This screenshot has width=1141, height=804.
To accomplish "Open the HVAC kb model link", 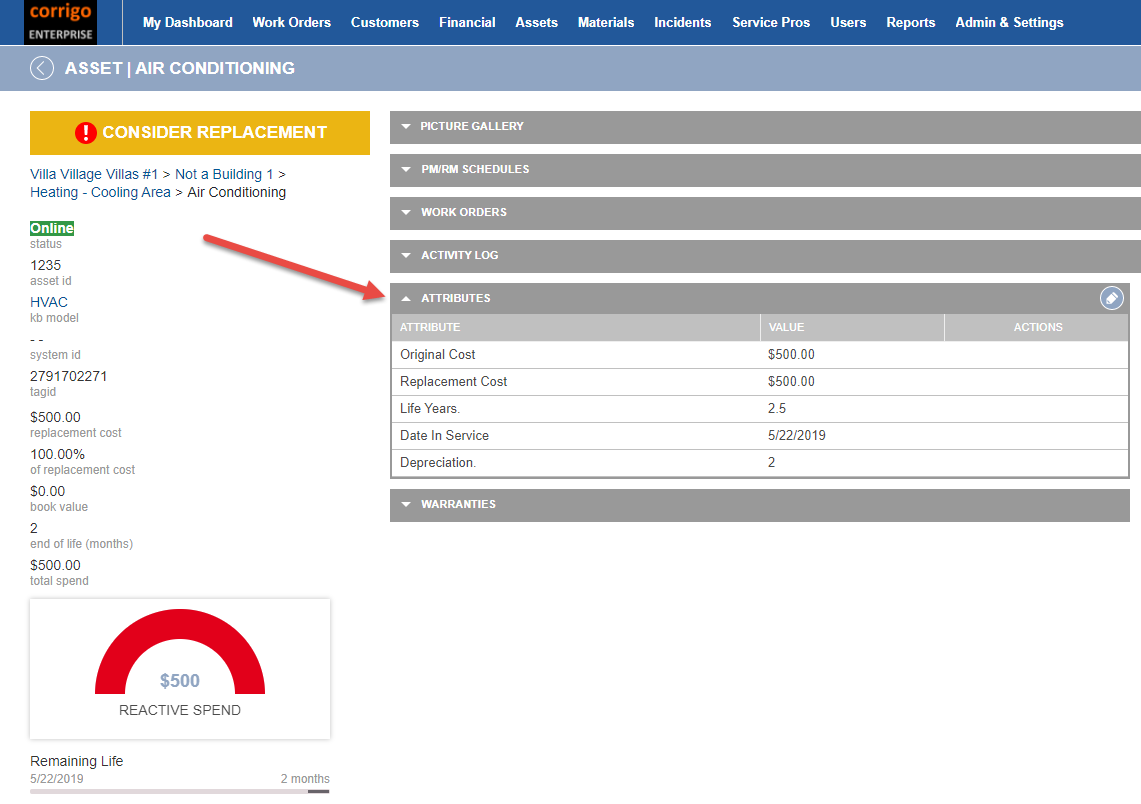I will tap(49, 302).
